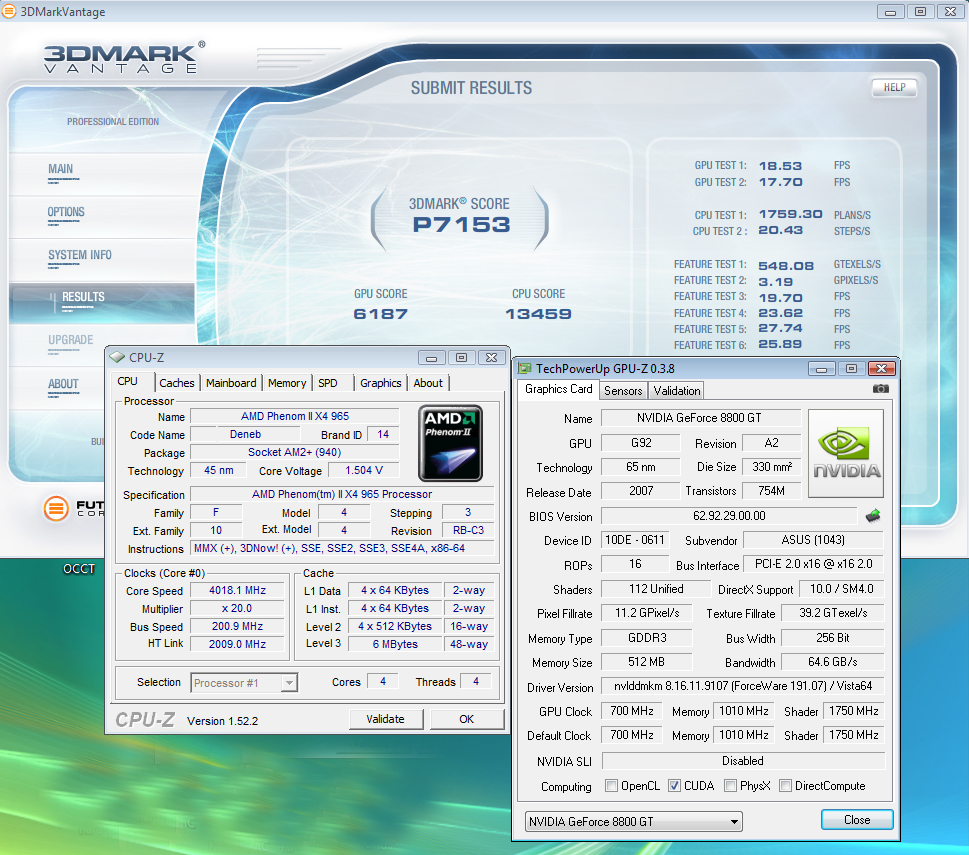Click the NVIDIA logo in GPU-Z
The height and width of the screenshot is (855, 969).
point(846,453)
